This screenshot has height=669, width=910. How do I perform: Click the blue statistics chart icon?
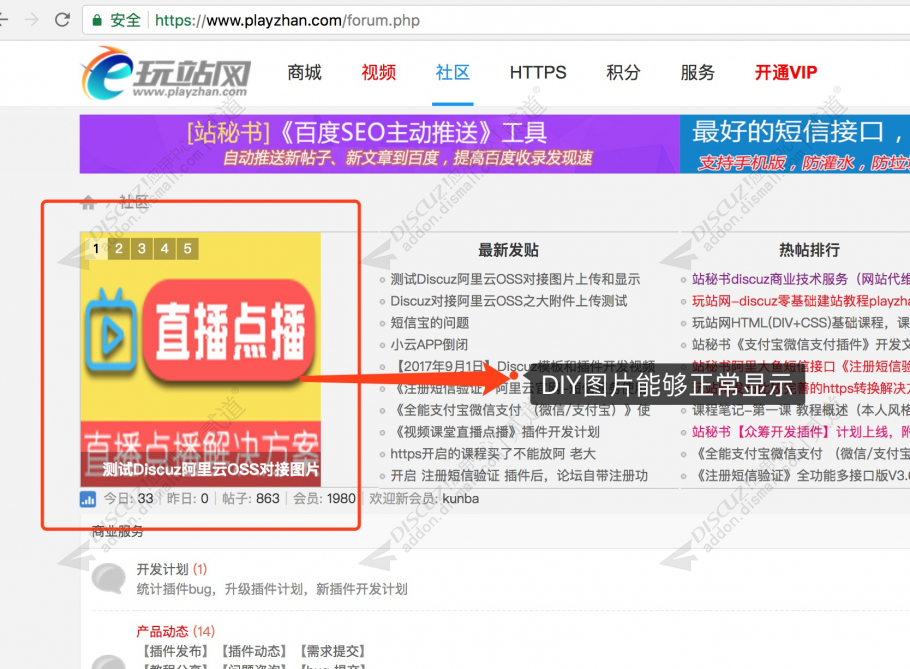[x=88, y=499]
